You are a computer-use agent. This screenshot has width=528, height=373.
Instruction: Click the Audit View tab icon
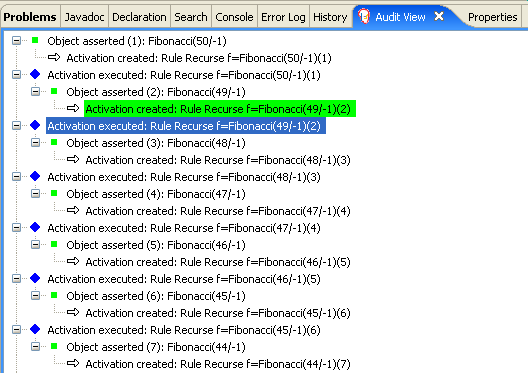[x=364, y=16]
